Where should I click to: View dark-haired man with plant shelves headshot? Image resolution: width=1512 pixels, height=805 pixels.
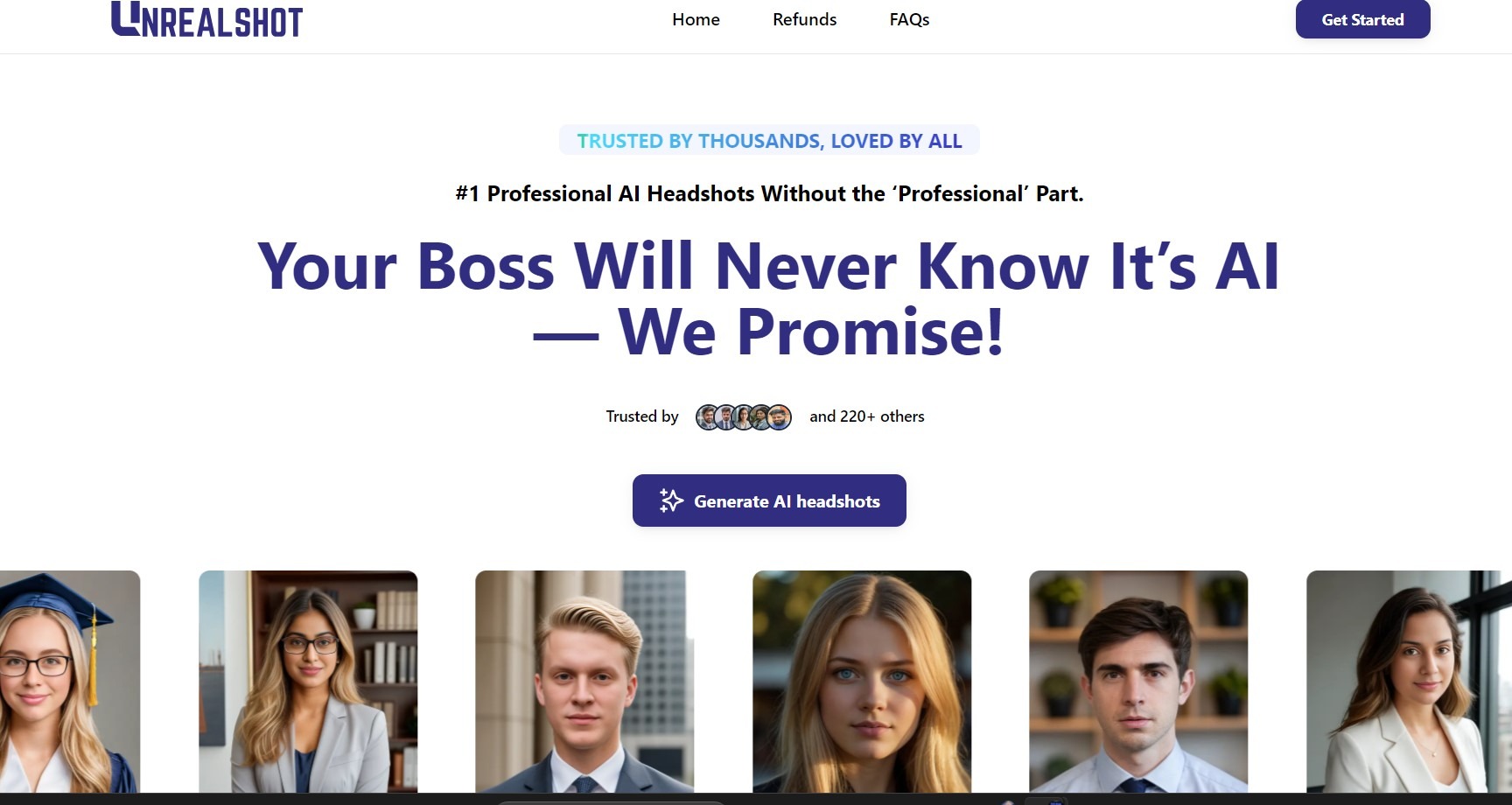(x=1138, y=682)
